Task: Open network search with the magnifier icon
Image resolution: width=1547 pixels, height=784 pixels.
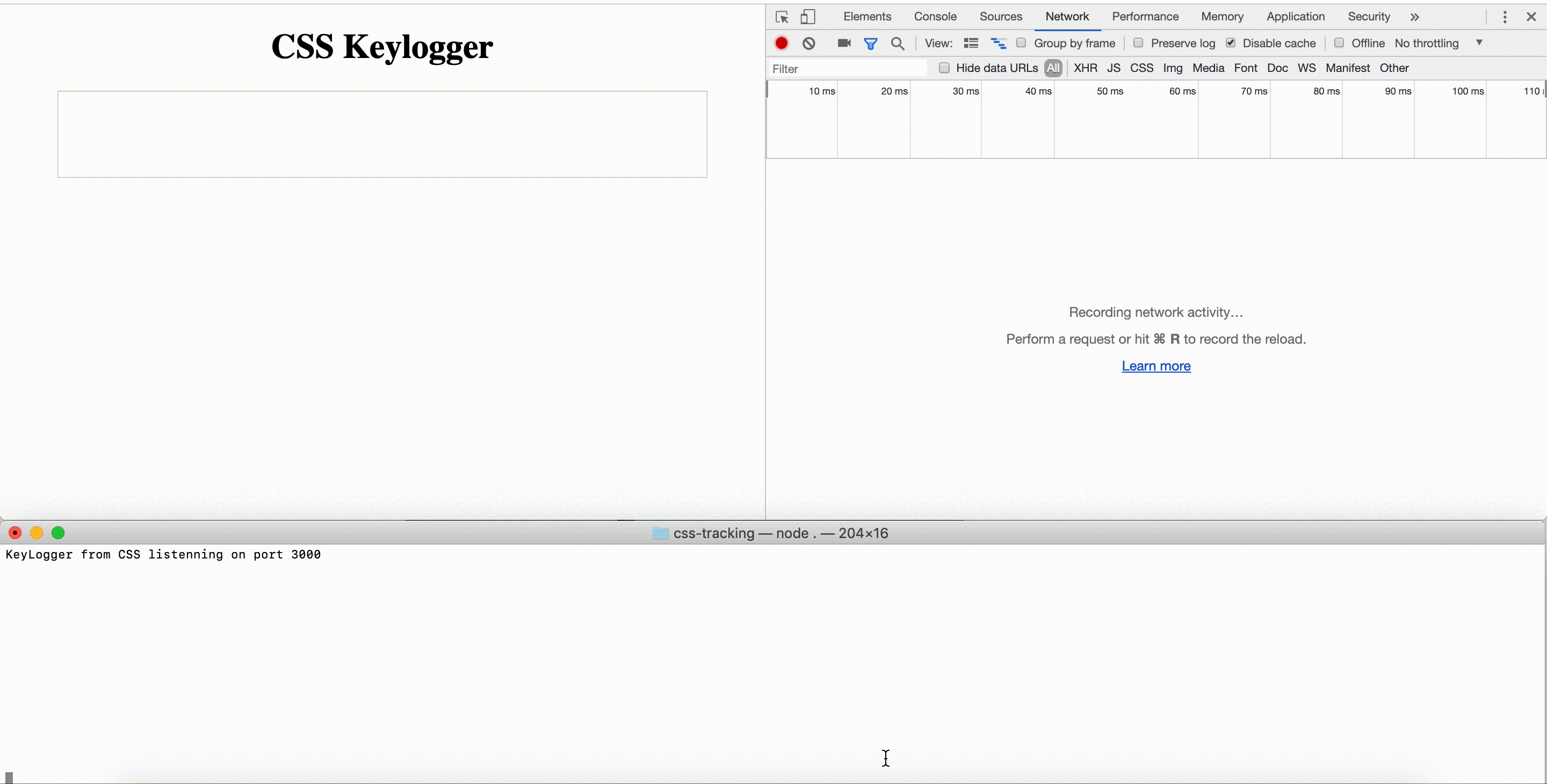Action: click(898, 43)
